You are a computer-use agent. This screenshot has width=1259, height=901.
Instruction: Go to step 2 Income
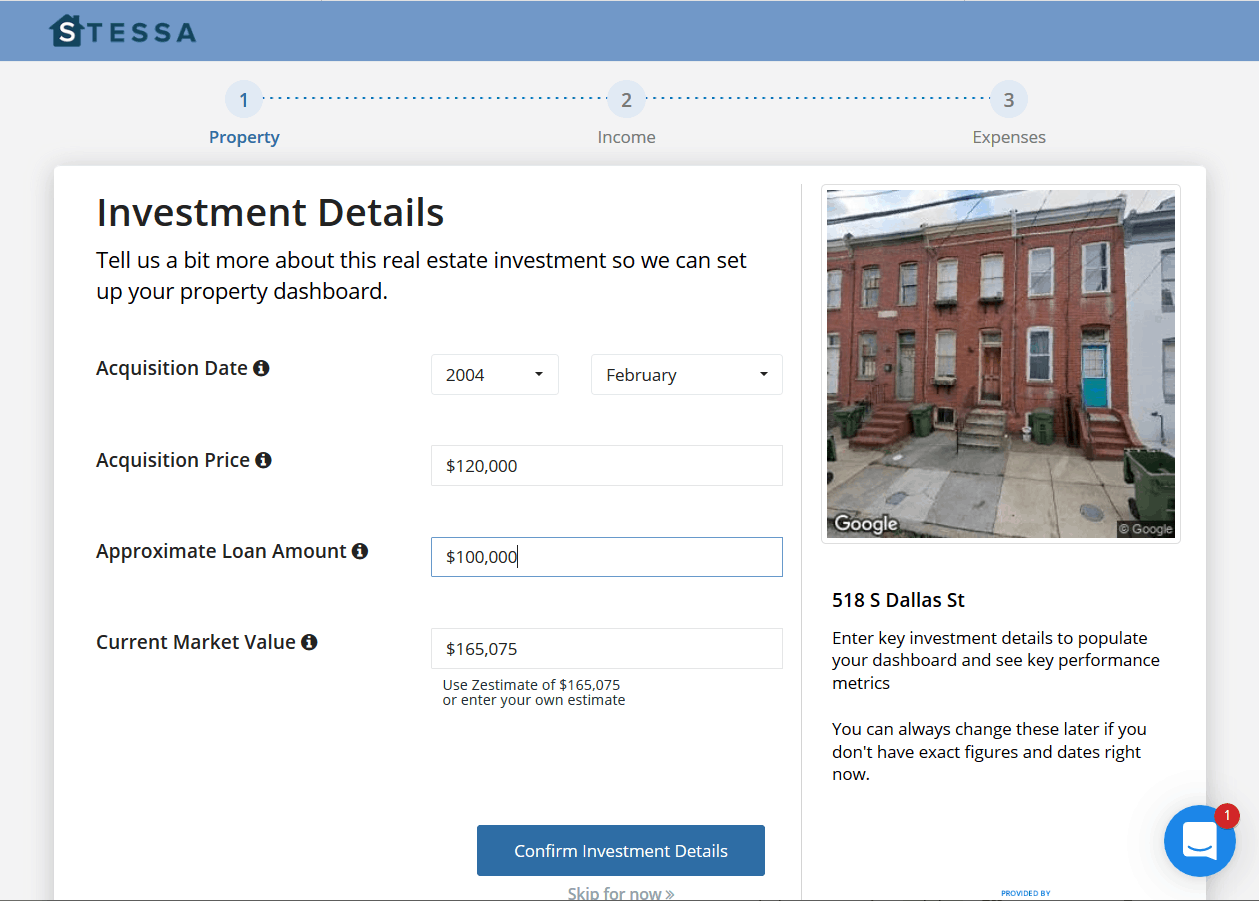click(626, 100)
